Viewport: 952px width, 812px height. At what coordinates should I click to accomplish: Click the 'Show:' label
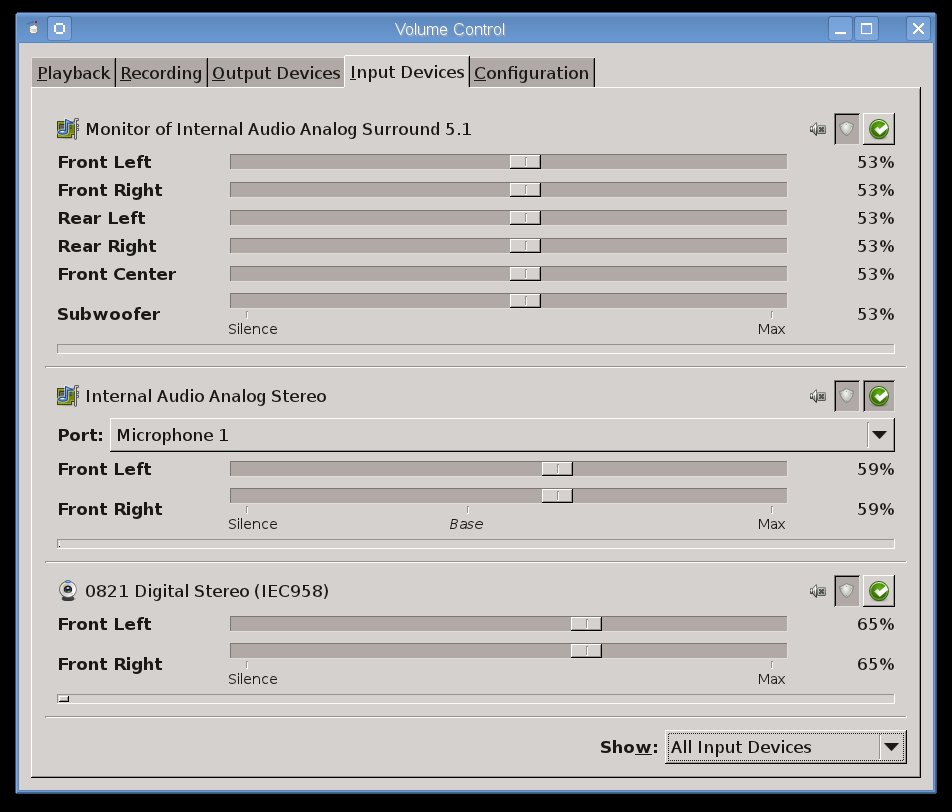(629, 747)
